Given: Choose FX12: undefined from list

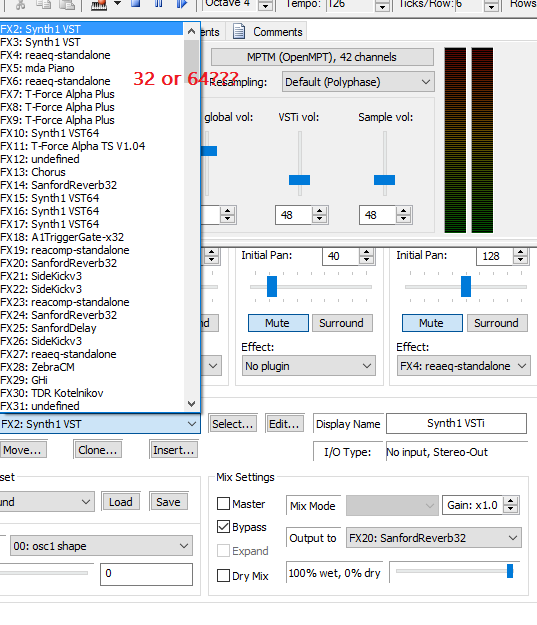Looking at the screenshot, I should coord(92,159).
